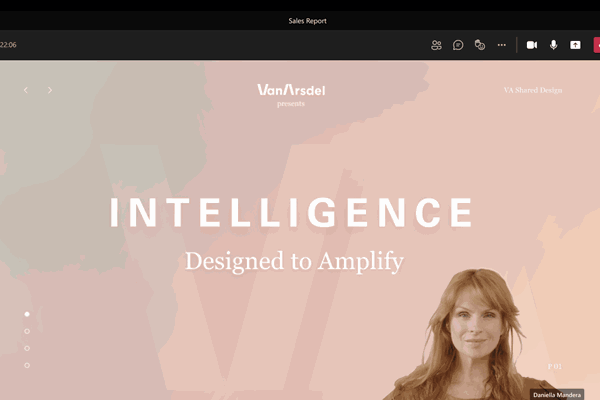Click the share content tray icon
This screenshot has width=600, height=400.
click(x=575, y=45)
